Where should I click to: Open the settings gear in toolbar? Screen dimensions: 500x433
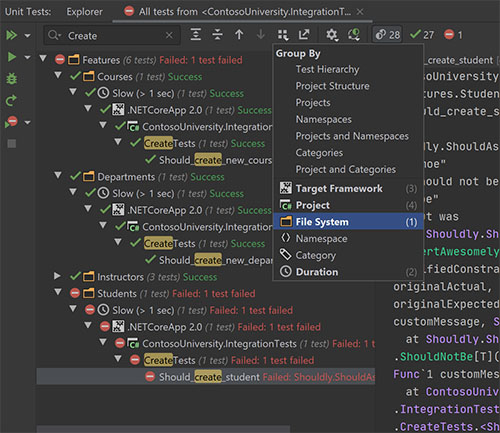pyautogui.click(x=331, y=35)
